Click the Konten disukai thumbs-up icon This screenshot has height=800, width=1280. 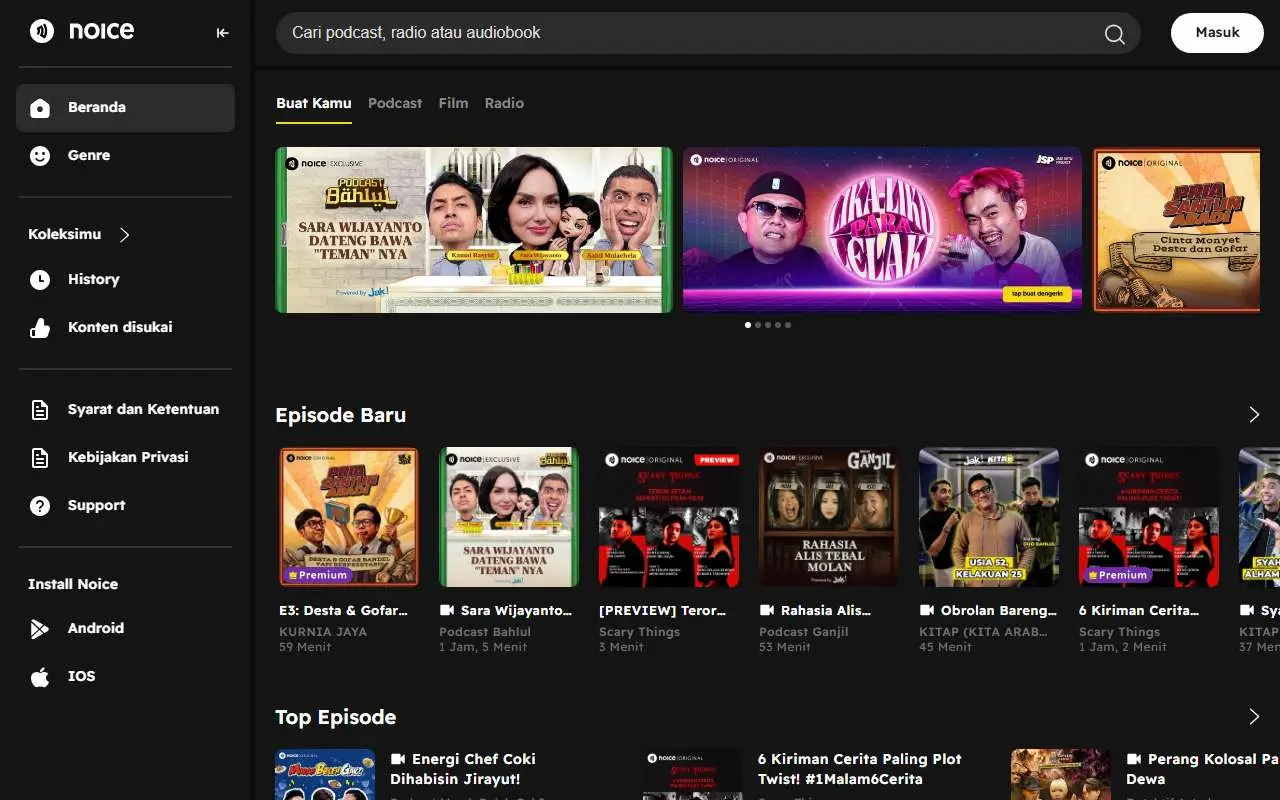40,328
